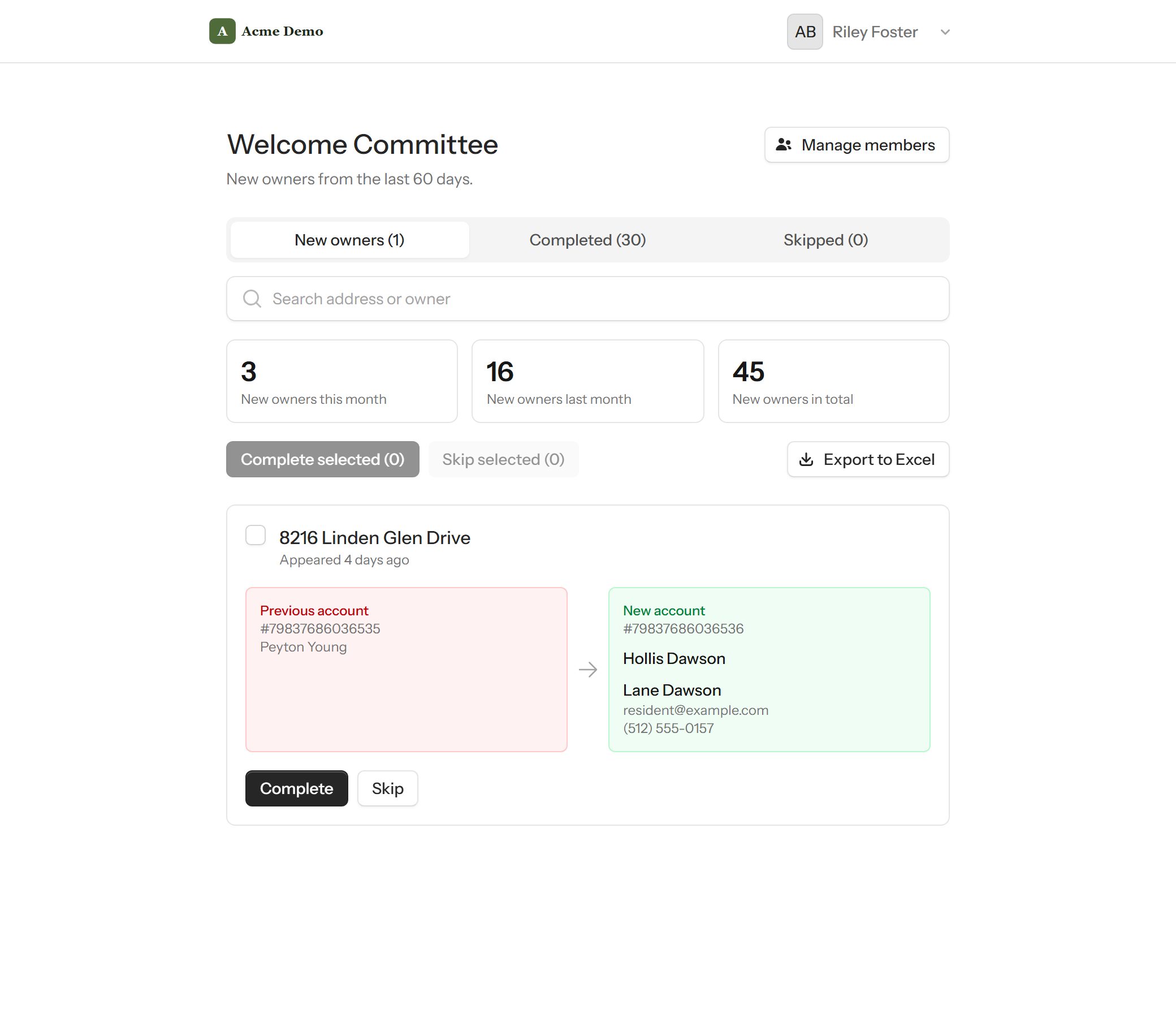This screenshot has height=1018, width=1176.
Task: Export the list to Excel
Action: (868, 459)
